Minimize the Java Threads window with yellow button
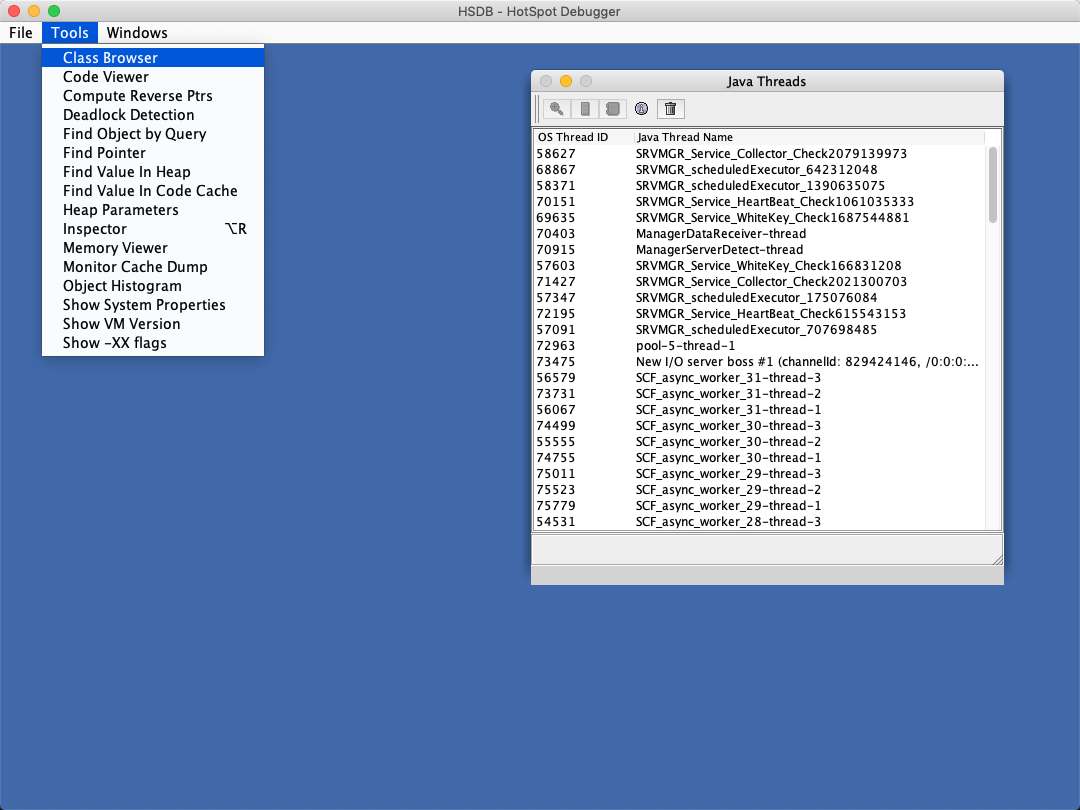 coord(565,81)
